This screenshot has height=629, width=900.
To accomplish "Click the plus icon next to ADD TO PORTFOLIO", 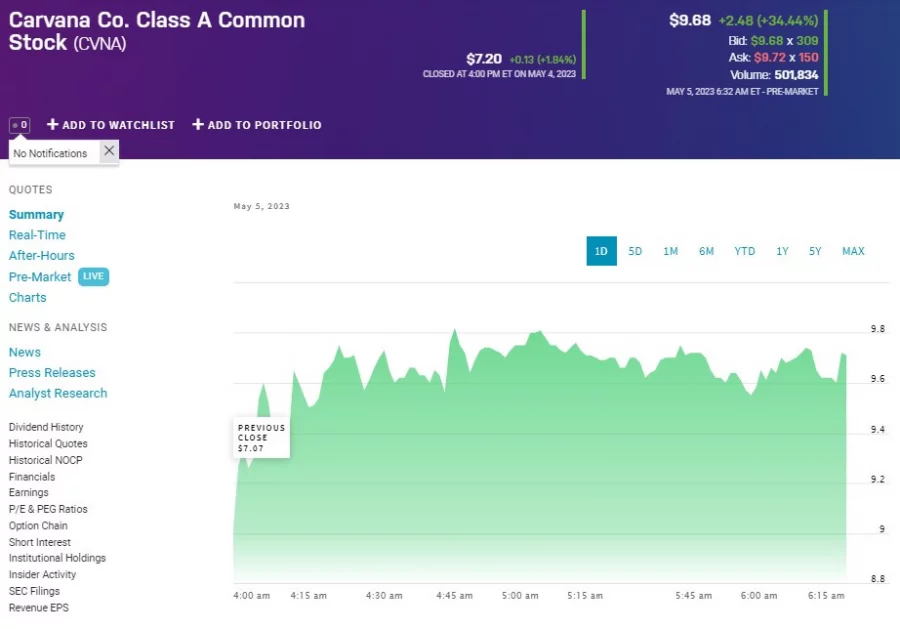I will coord(199,124).
